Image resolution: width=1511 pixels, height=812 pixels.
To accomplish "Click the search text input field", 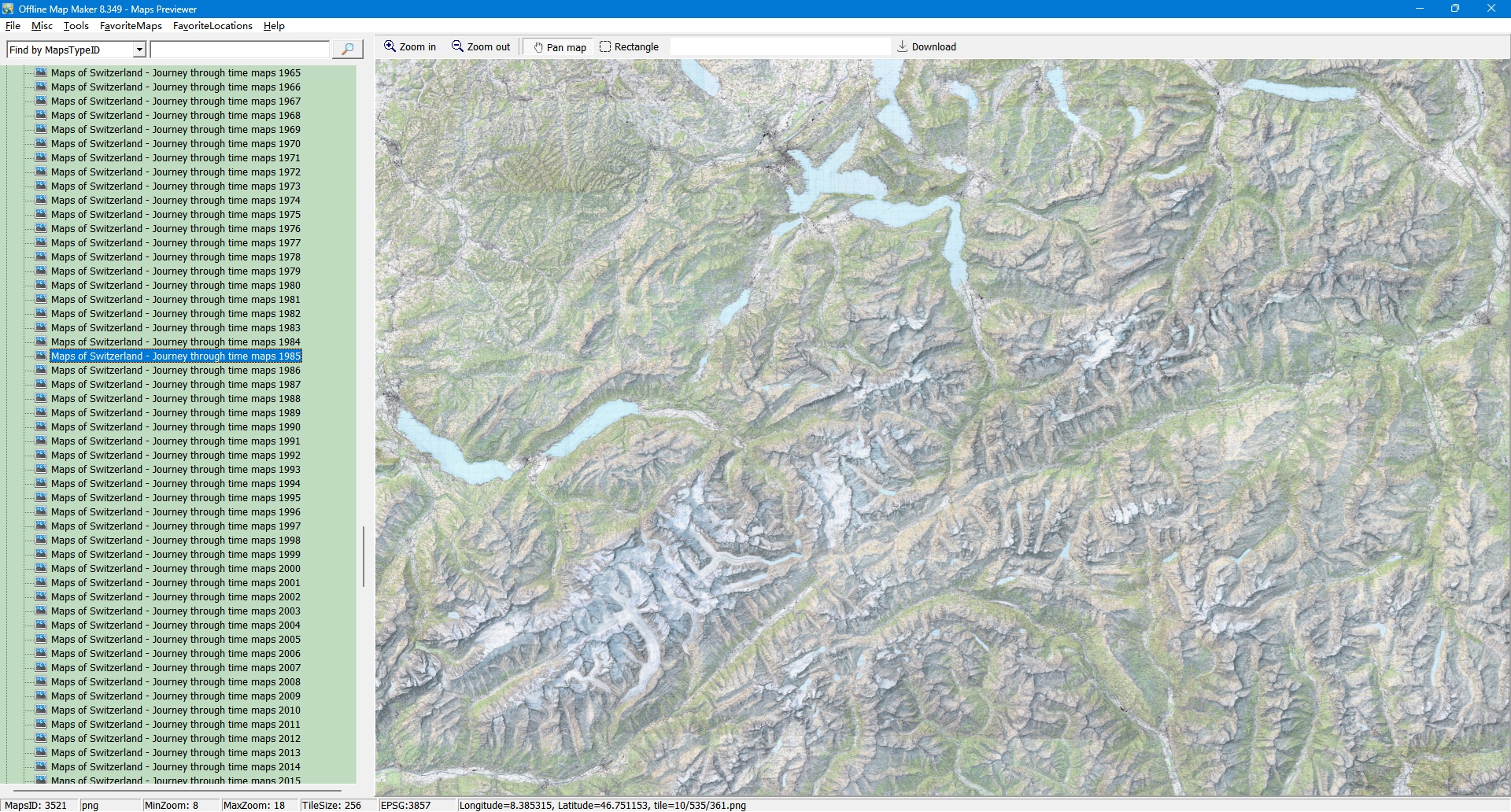I will tap(239, 50).
